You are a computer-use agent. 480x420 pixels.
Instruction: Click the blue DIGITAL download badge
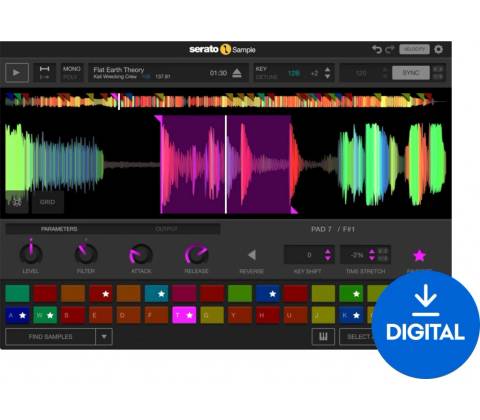click(x=425, y=324)
